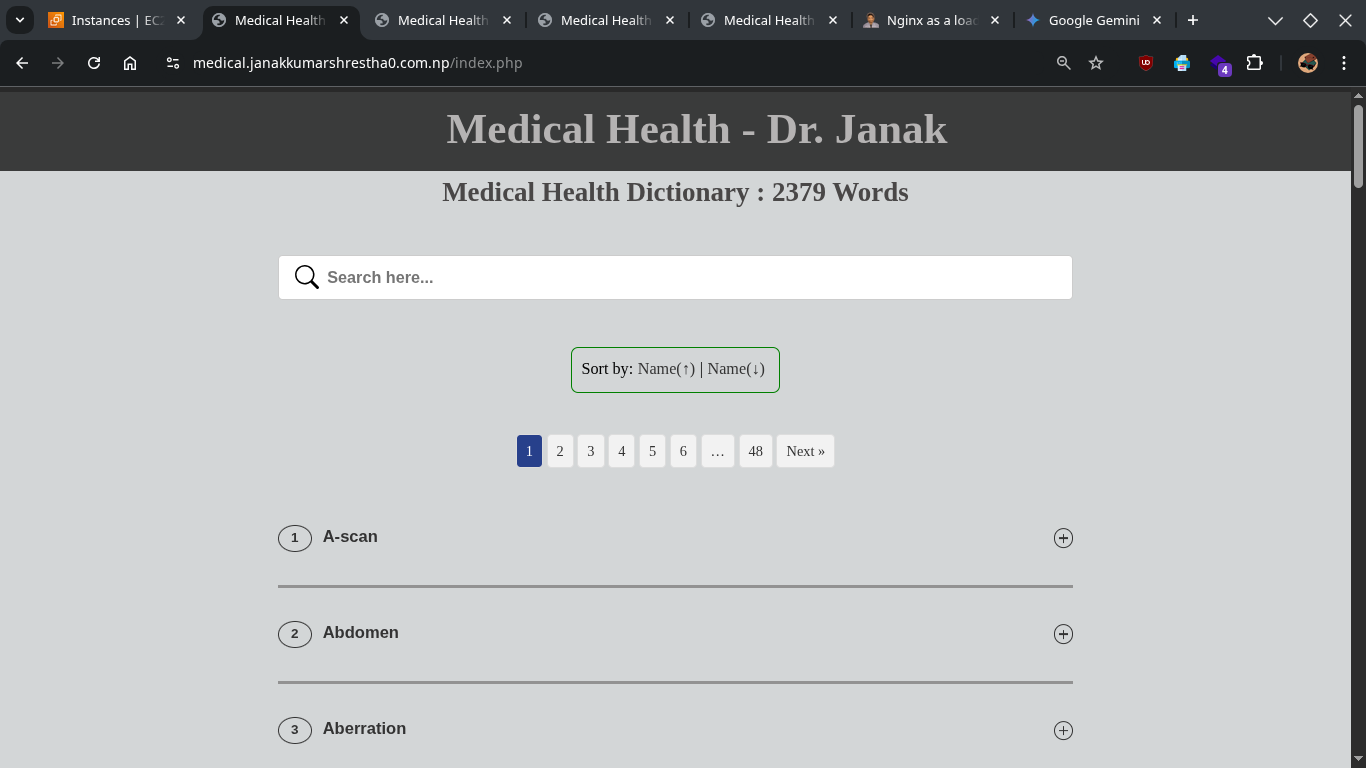The height and width of the screenshot is (768, 1366).
Task: Bookmark page using the star icon
Action: coord(1096,63)
